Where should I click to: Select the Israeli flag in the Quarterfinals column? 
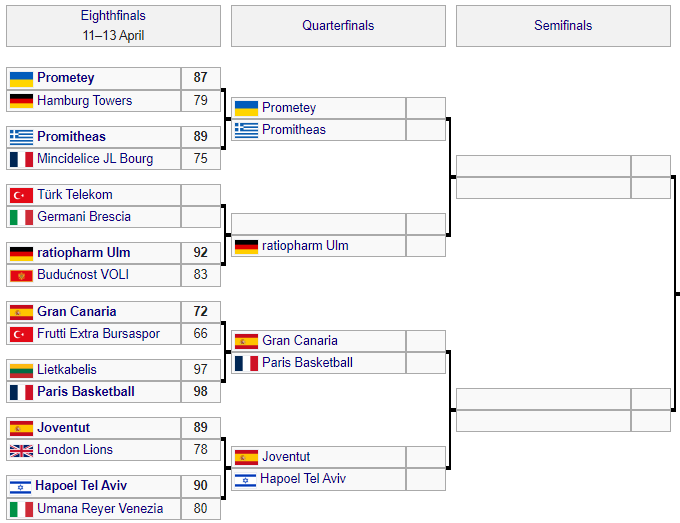click(x=246, y=479)
